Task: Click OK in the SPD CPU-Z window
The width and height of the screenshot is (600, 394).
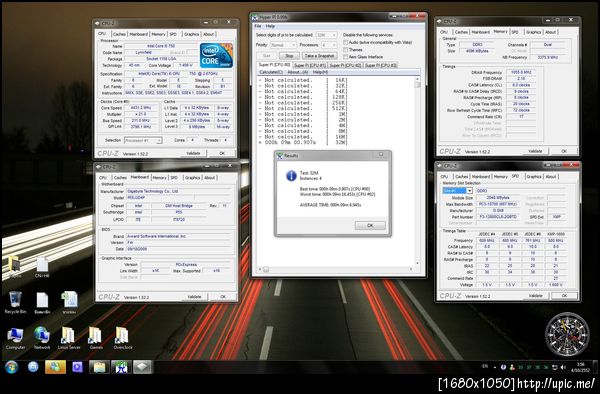Action: [x=564, y=295]
